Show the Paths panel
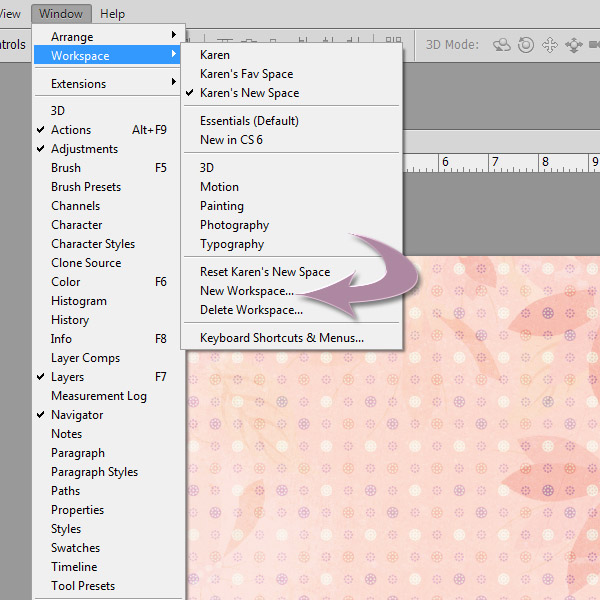This screenshot has height=600, width=600. [x=107, y=491]
